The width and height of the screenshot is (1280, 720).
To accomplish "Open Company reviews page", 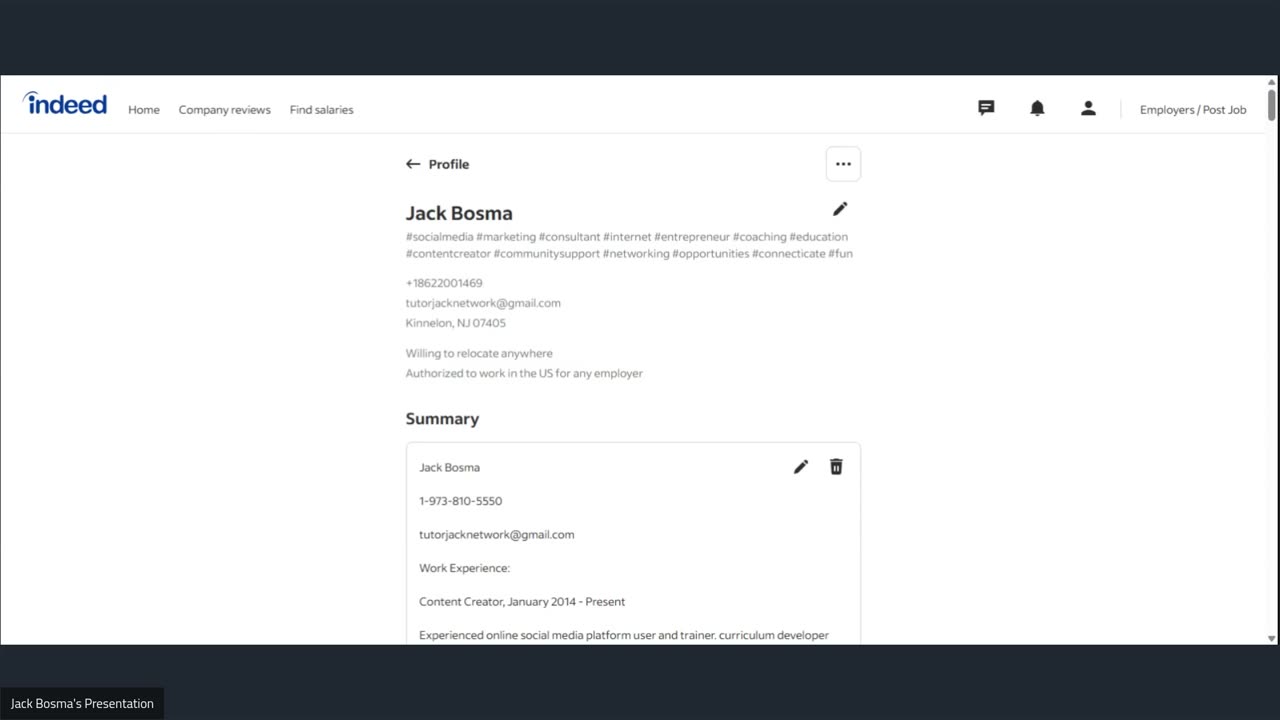I will coord(224,110).
